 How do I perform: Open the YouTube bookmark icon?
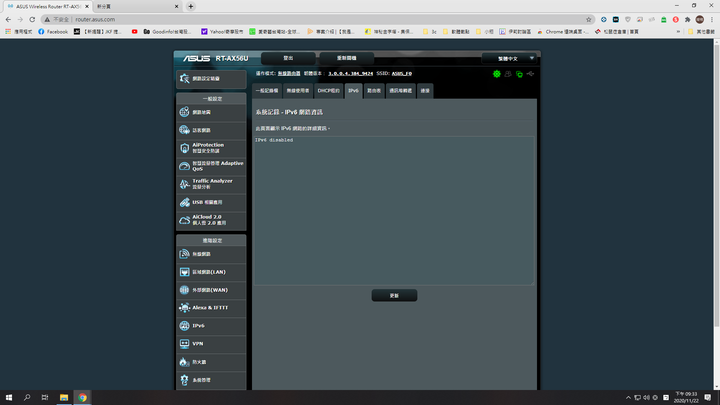pos(135,32)
